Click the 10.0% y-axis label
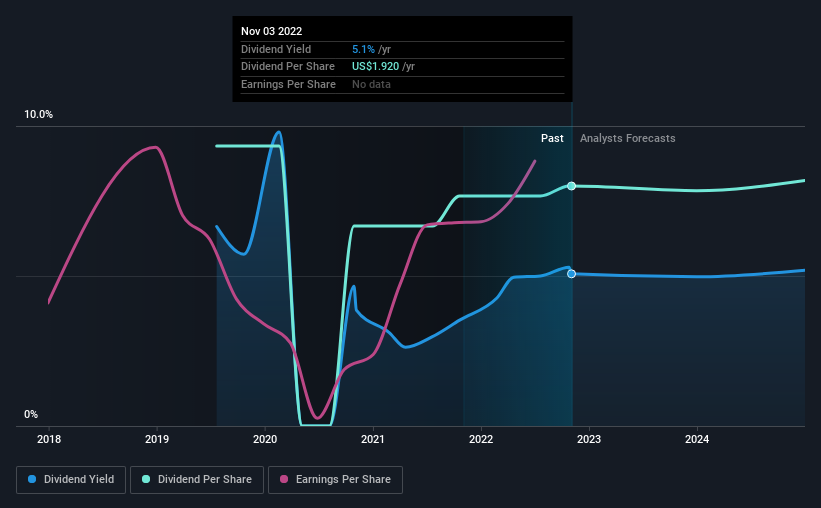821x508 pixels. pos(38,115)
